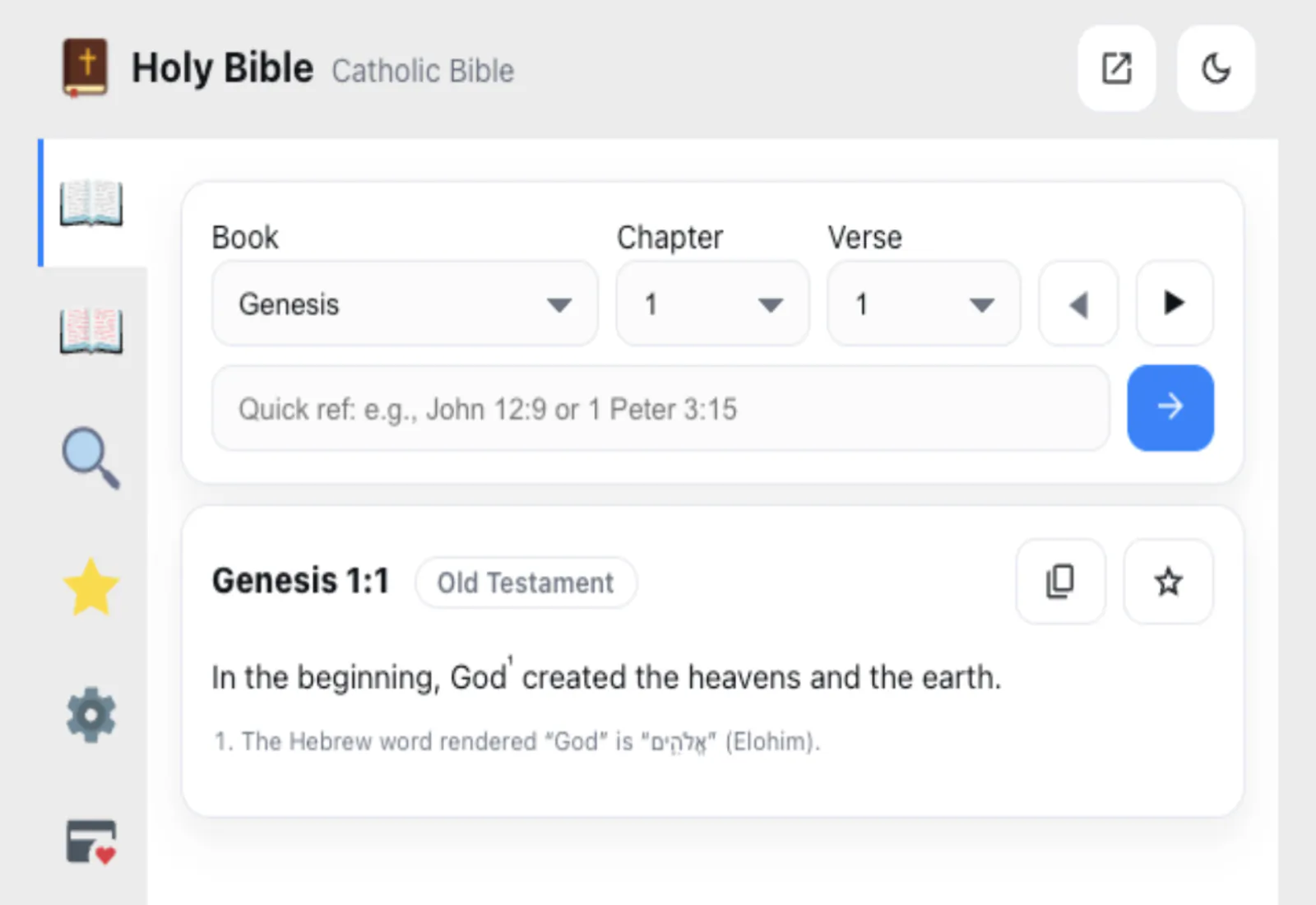The height and width of the screenshot is (905, 1316).
Task: Open the Bible reader sidebar tab
Action: [91, 203]
